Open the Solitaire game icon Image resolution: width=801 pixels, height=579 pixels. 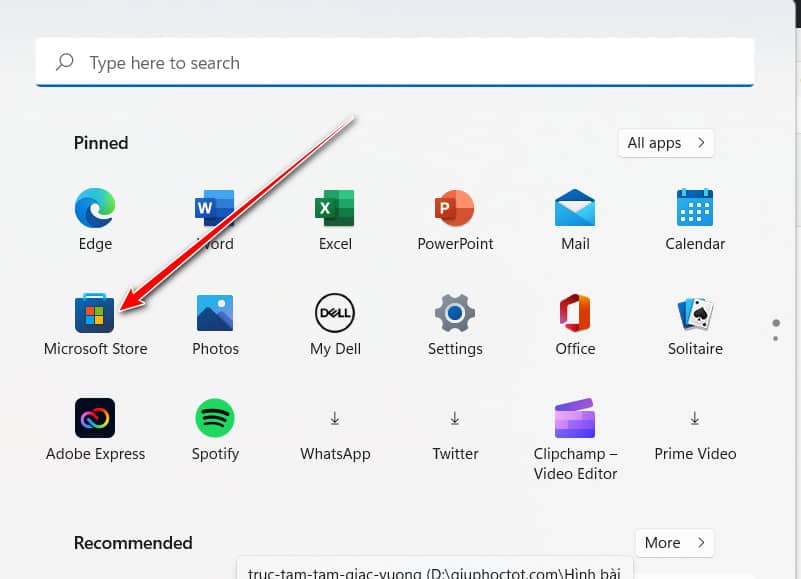click(x=695, y=313)
